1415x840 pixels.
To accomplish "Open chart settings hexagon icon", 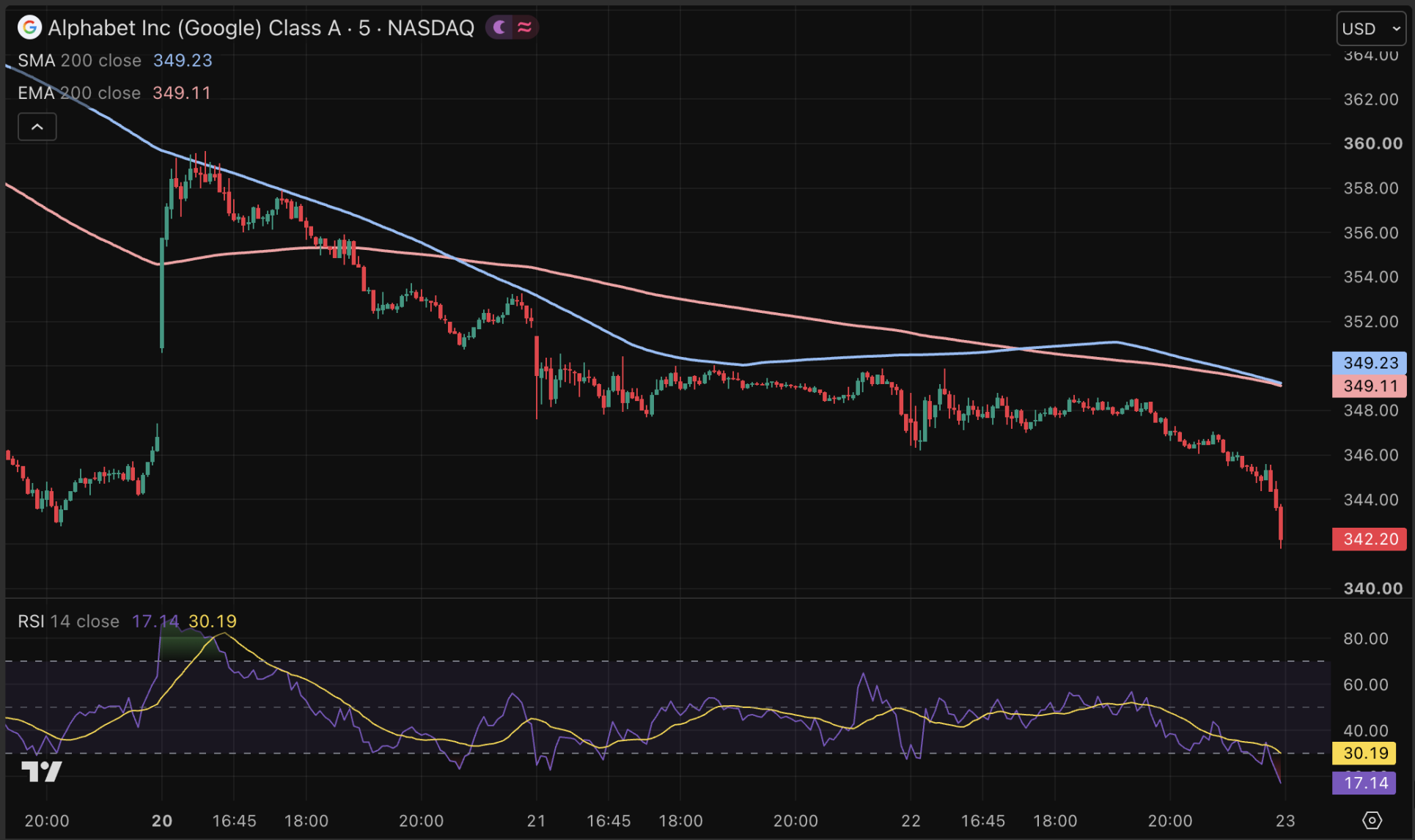I will [1372, 820].
